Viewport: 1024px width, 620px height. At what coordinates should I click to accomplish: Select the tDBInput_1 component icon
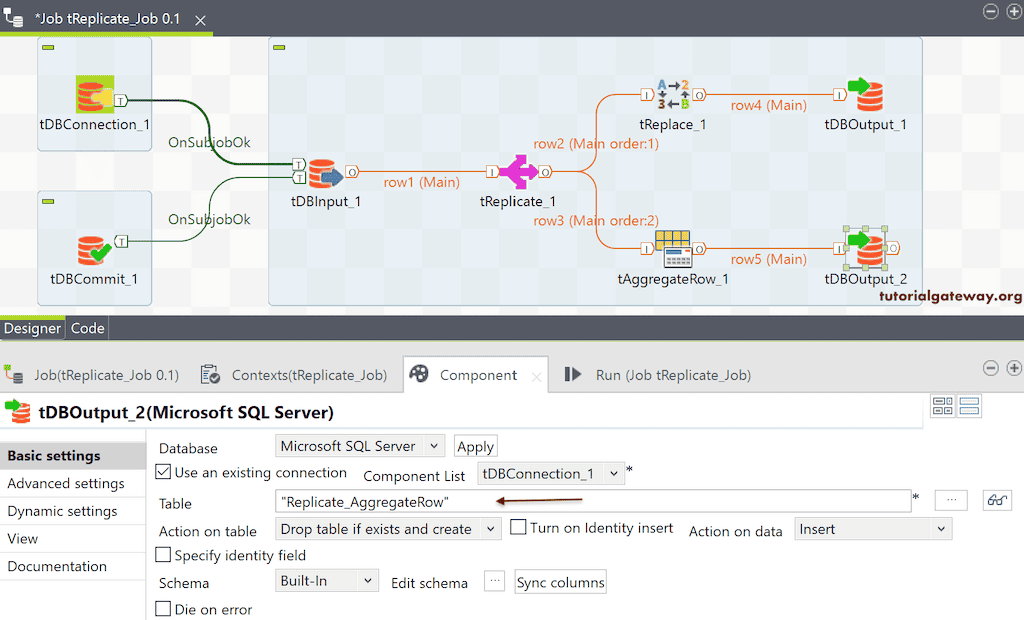pos(327,172)
